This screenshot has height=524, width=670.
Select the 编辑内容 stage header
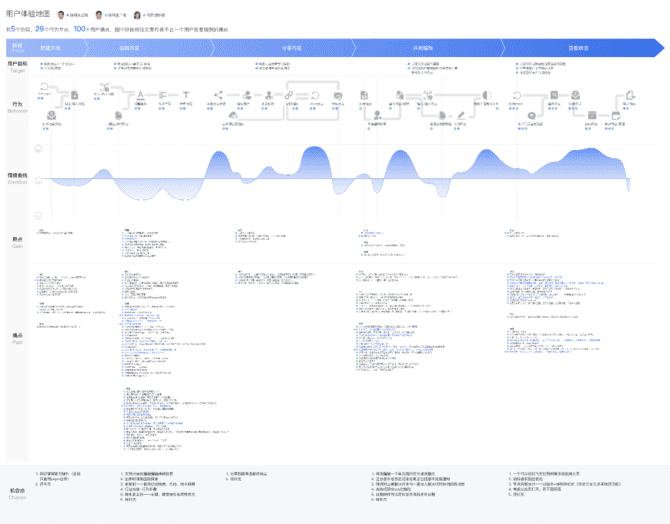tap(129, 48)
